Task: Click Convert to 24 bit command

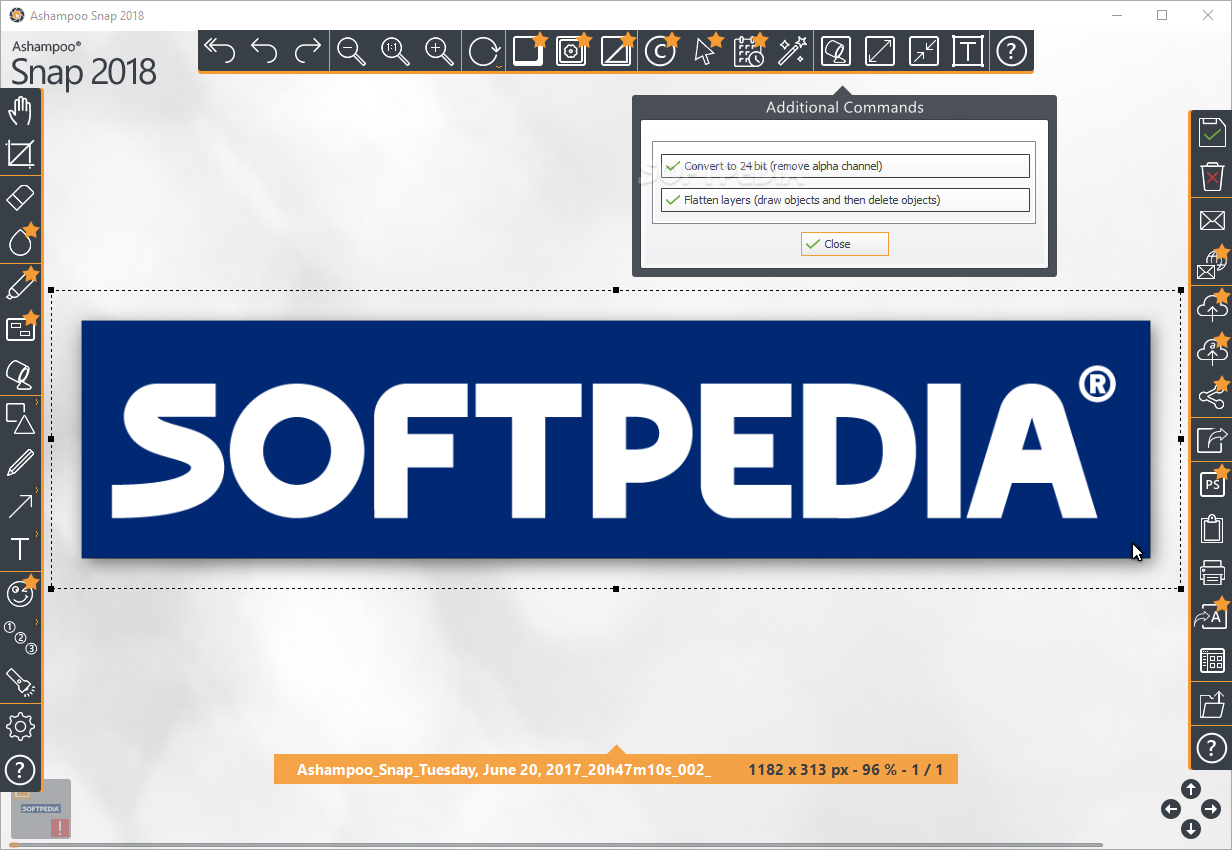Action: point(844,166)
